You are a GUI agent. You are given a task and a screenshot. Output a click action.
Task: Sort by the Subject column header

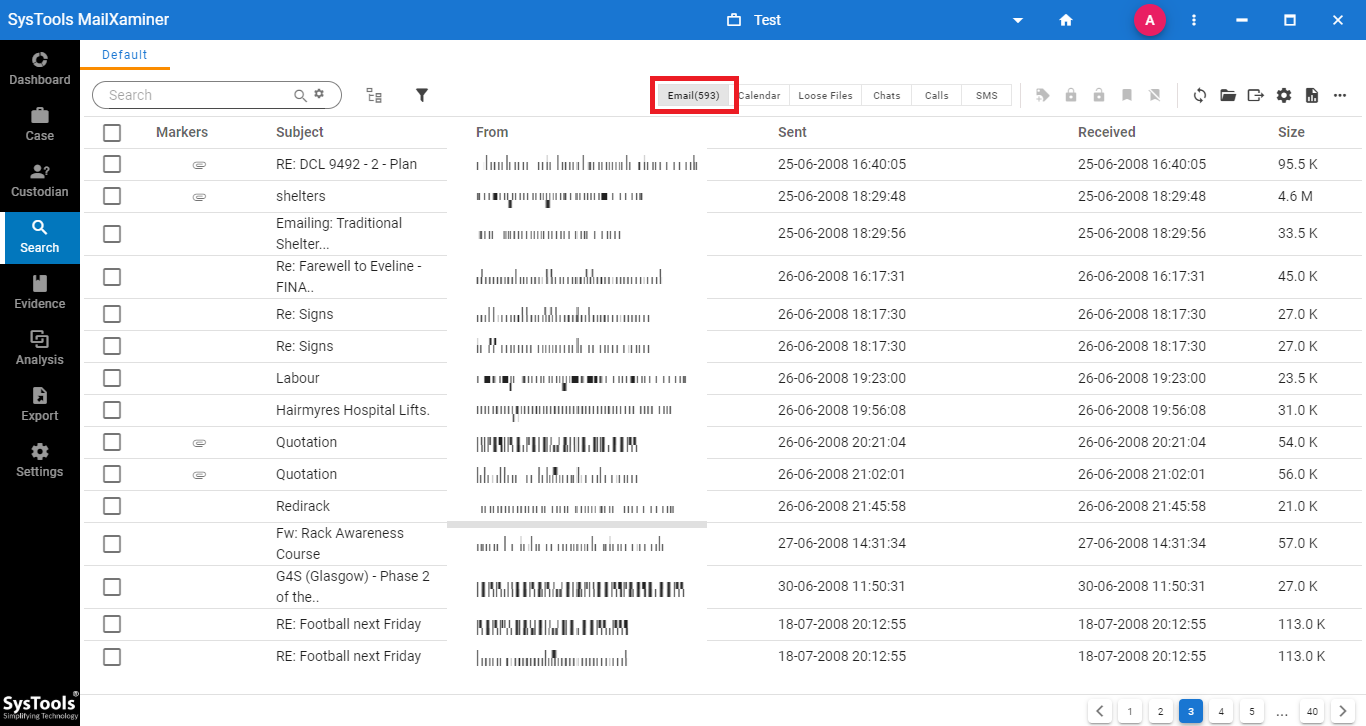(x=300, y=132)
